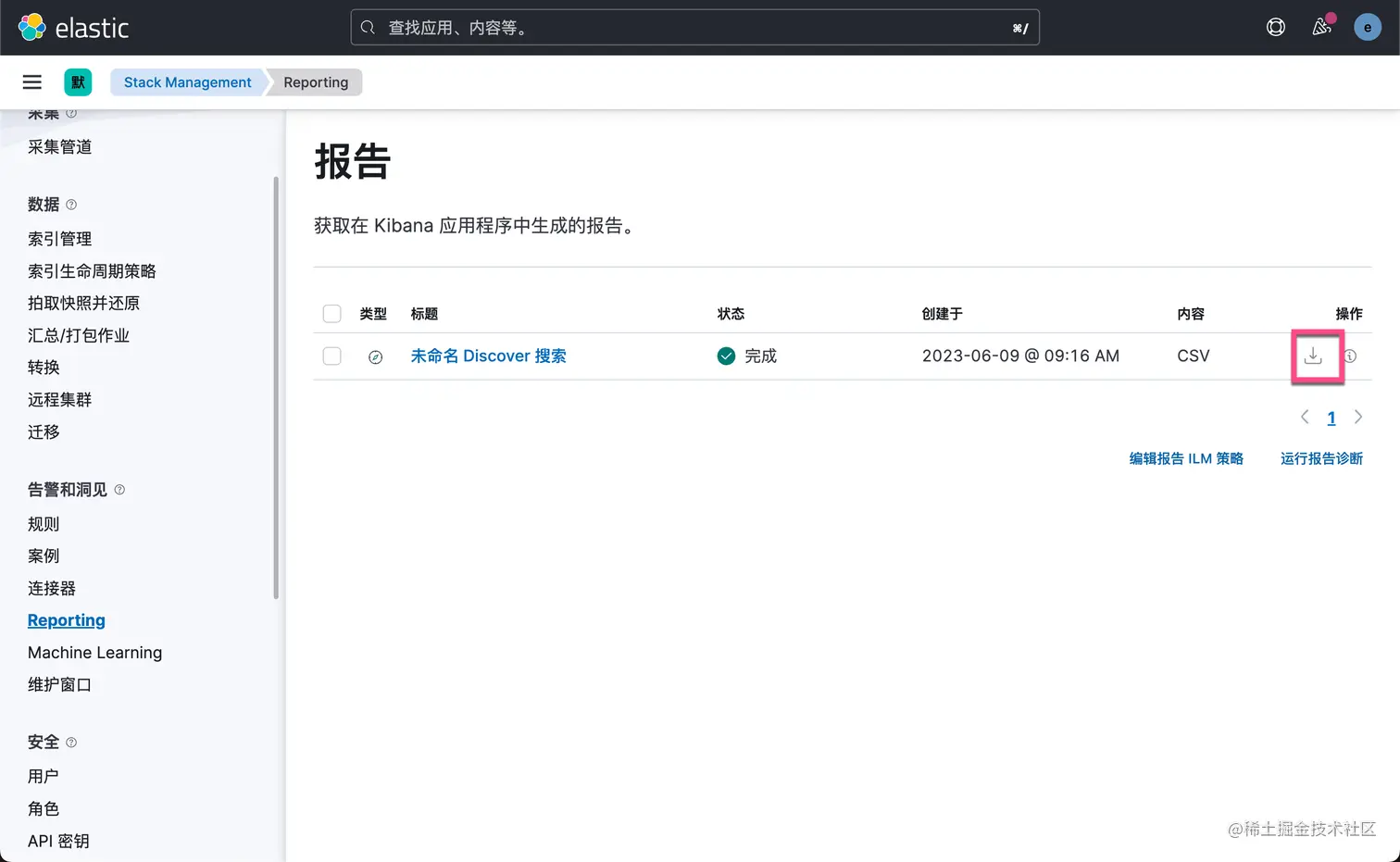This screenshot has height=862, width=1400.
Task: Click the search magnifier icon
Action: (x=368, y=28)
